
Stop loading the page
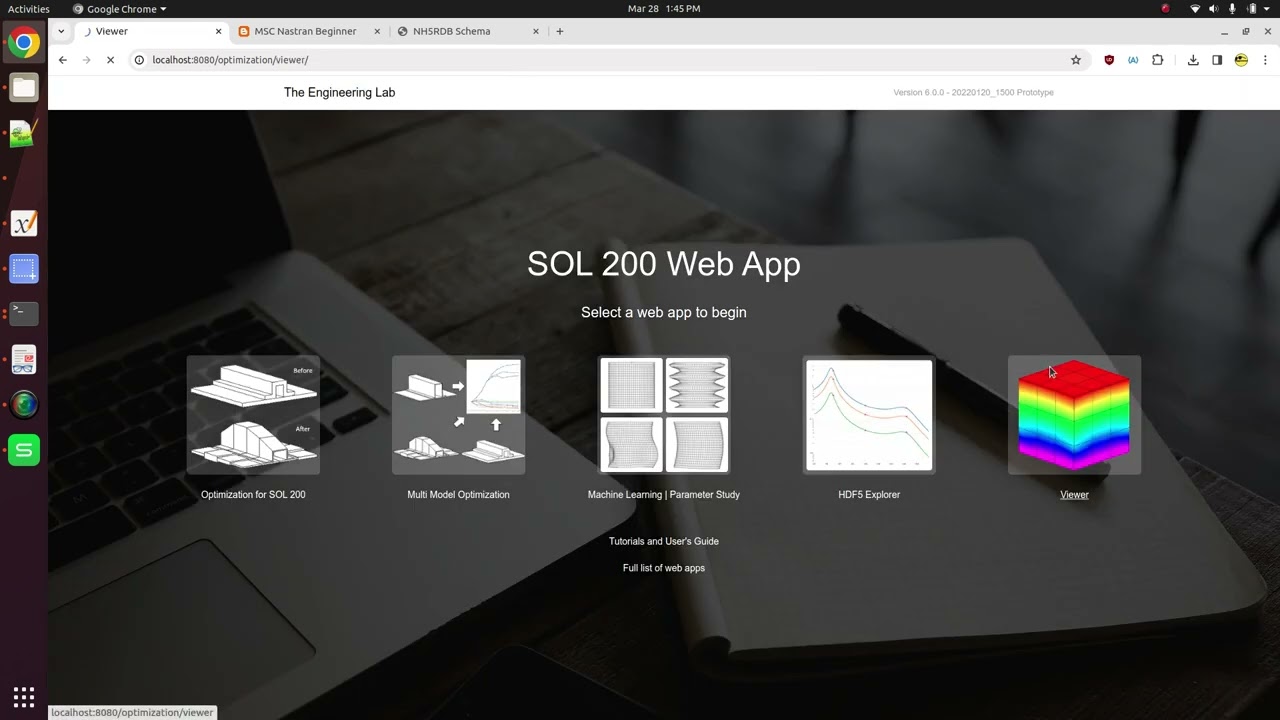click(110, 60)
